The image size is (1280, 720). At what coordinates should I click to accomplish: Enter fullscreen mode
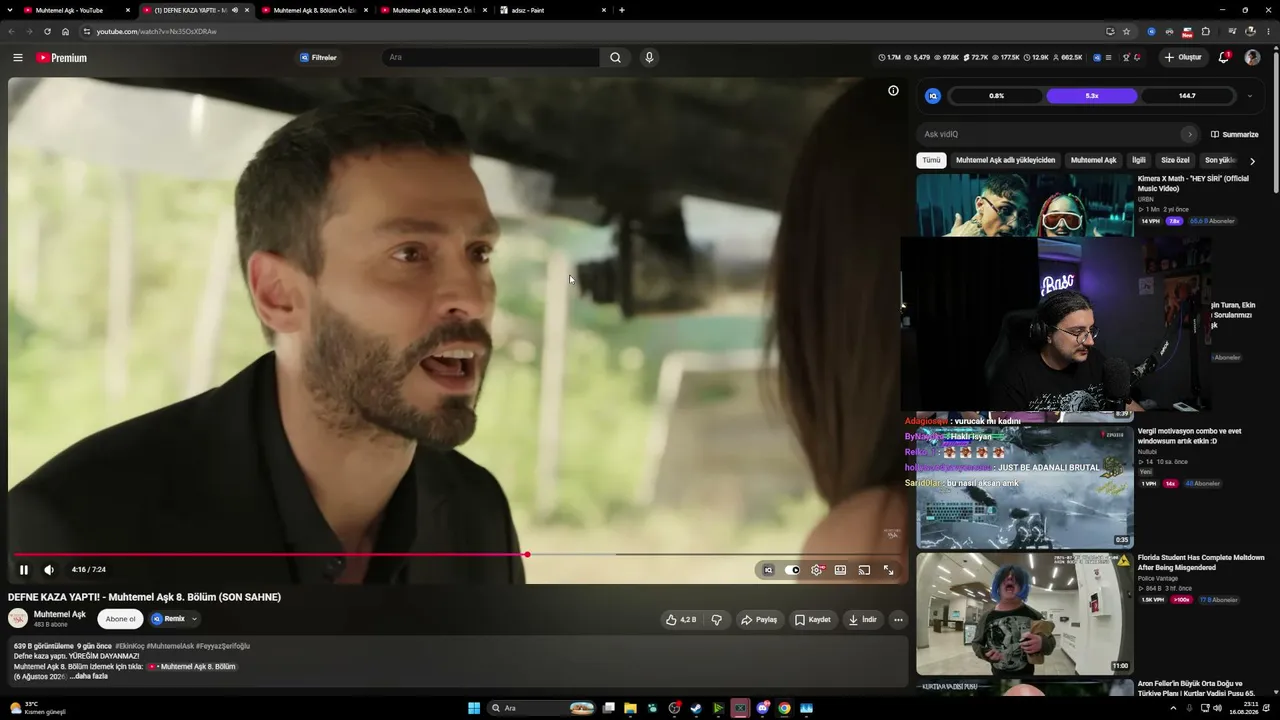pos(888,570)
